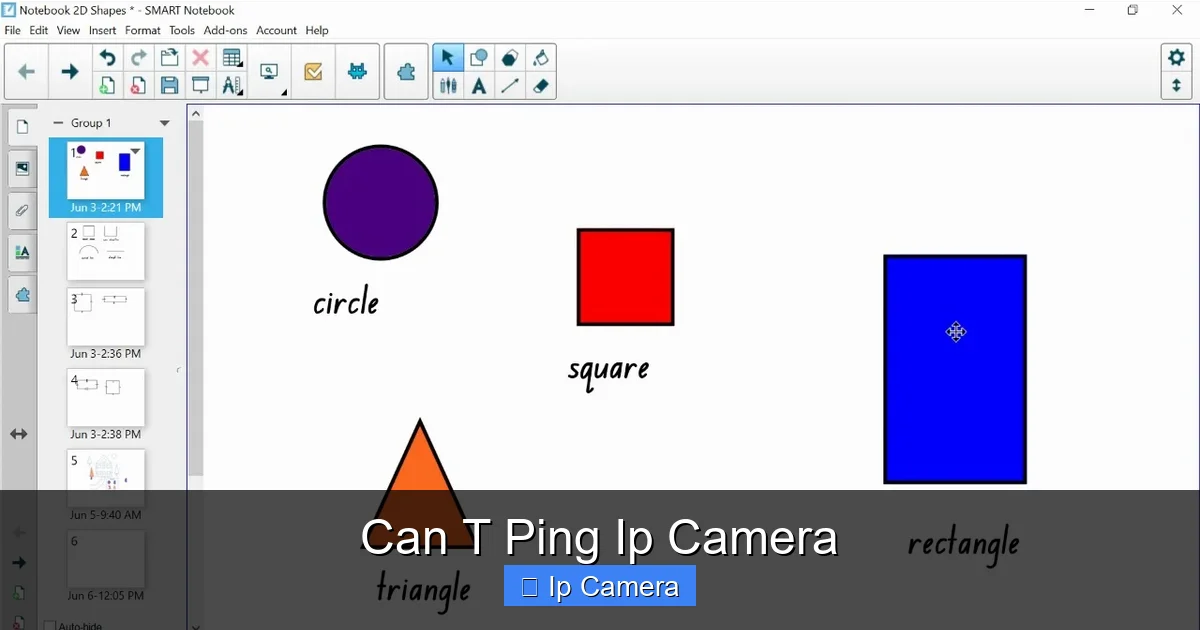Collapse Group 1 in the Page Sorter

point(57,123)
